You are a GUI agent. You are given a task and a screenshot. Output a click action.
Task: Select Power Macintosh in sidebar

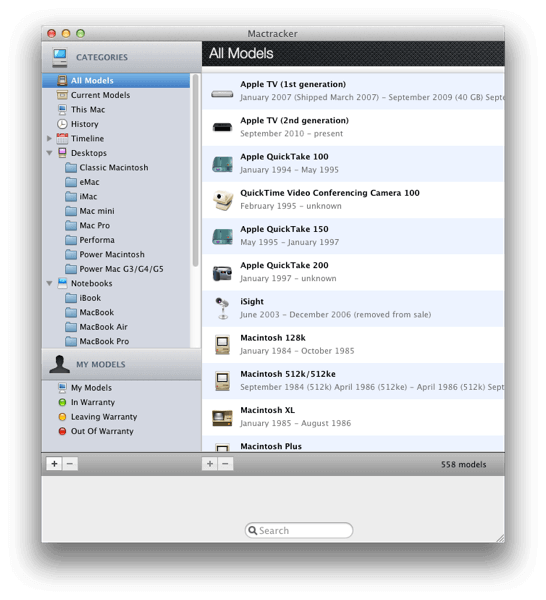pos(112,255)
